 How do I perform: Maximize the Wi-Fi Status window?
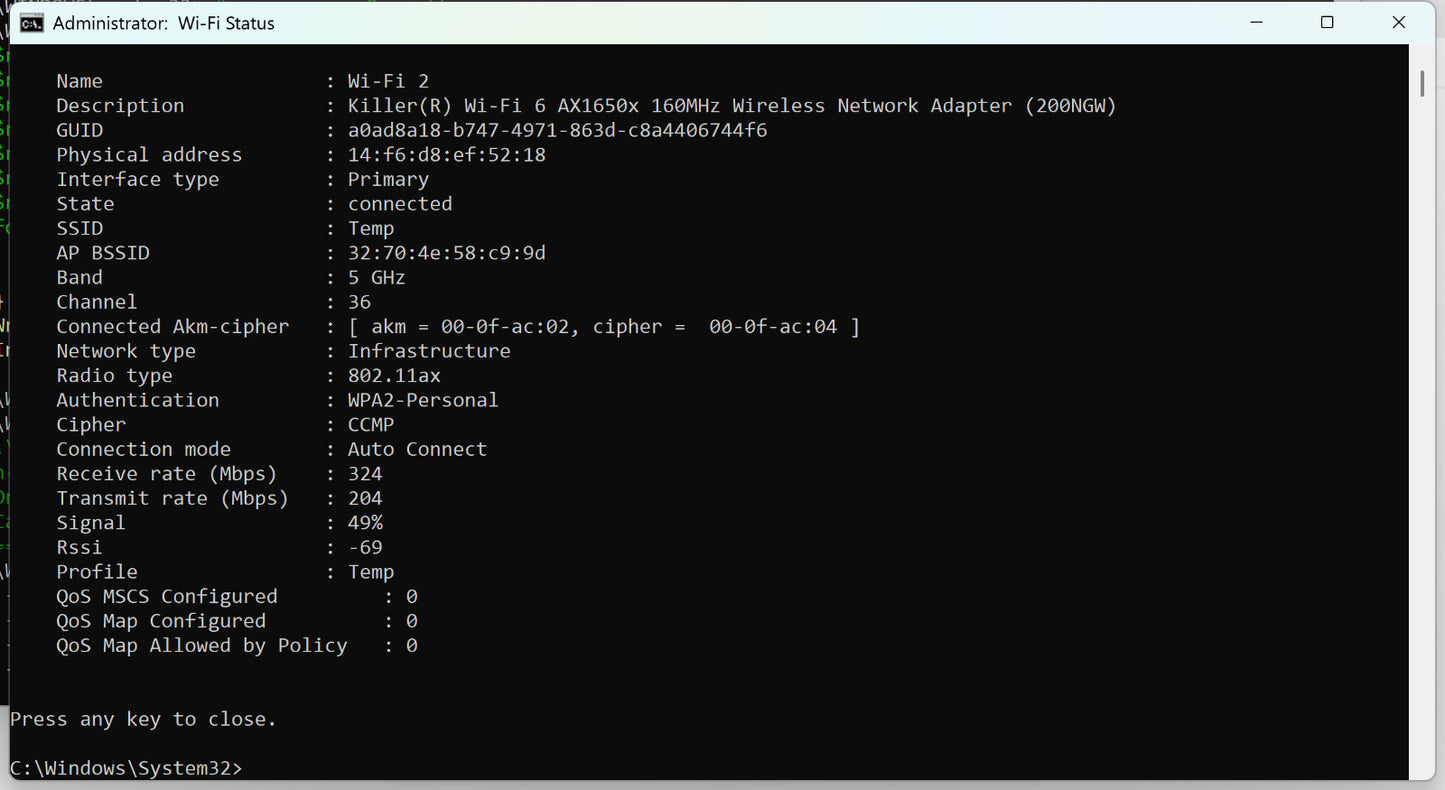click(x=1327, y=23)
